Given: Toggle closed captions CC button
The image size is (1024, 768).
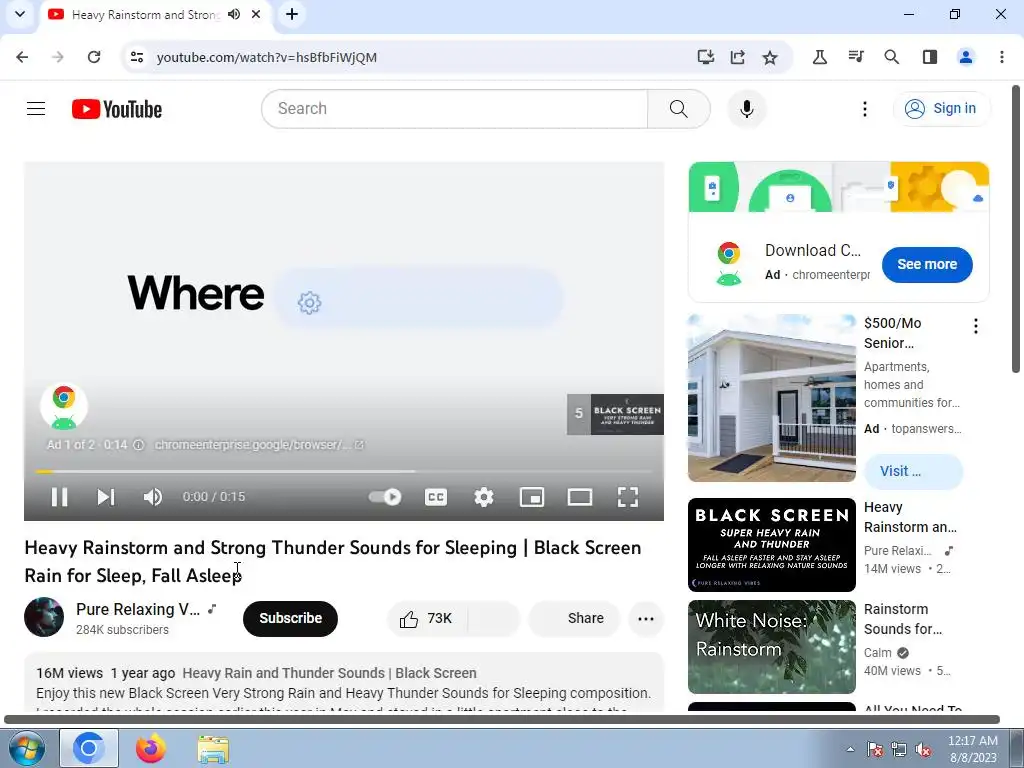Looking at the screenshot, I should click(x=436, y=497).
